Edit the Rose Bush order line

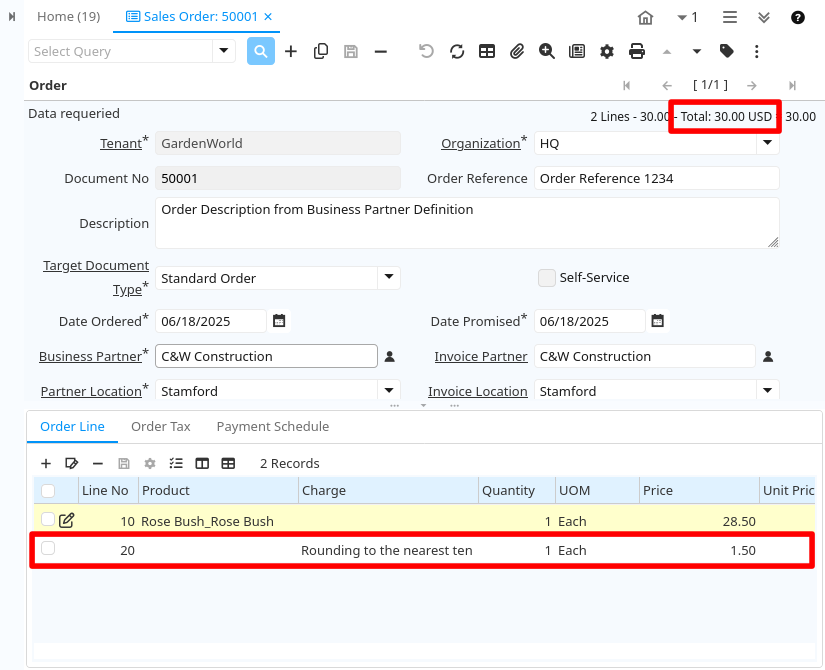click(x=67, y=520)
